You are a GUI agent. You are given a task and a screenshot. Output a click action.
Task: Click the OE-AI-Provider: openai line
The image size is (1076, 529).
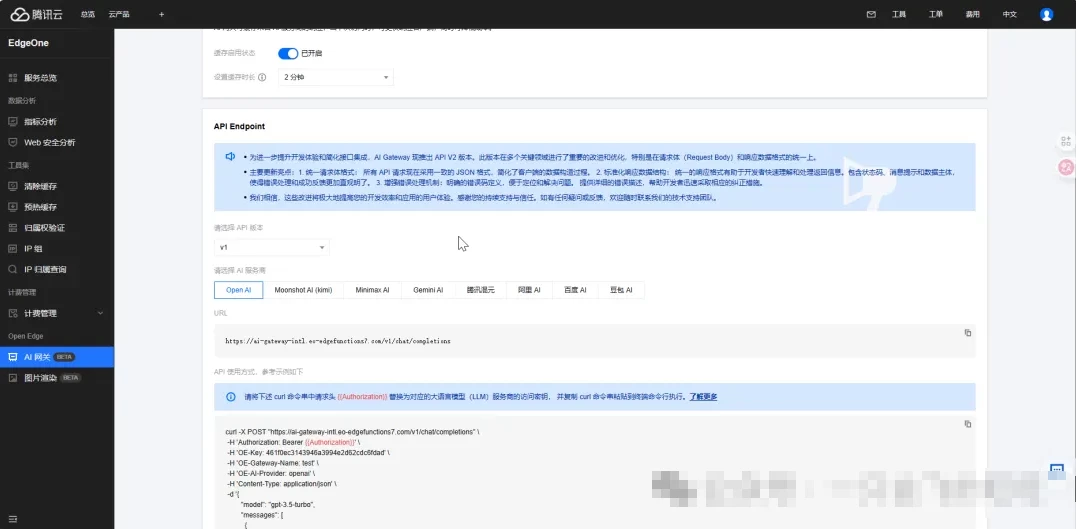coord(271,473)
